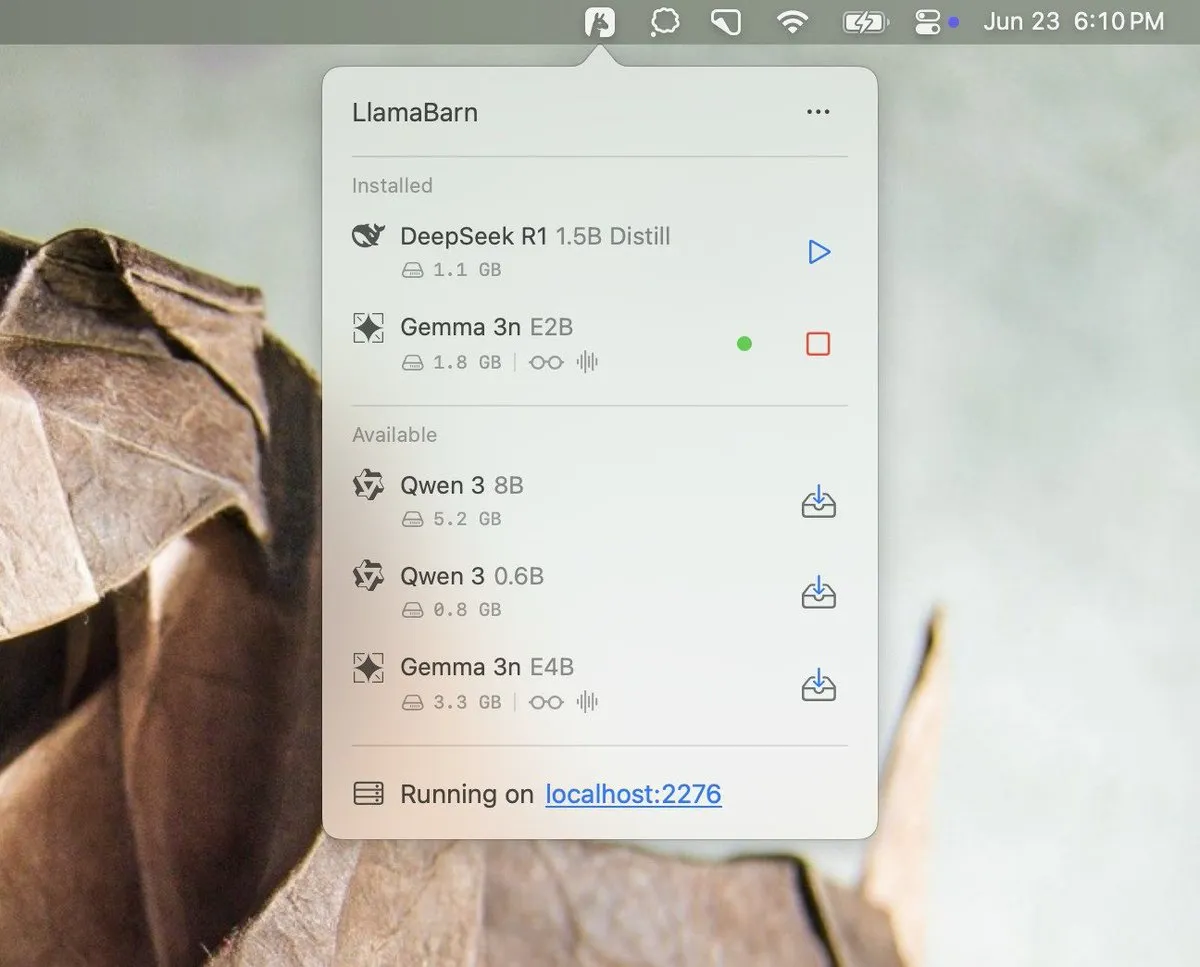1200x967 pixels.
Task: Open the localhost:2276 link
Action: click(633, 794)
